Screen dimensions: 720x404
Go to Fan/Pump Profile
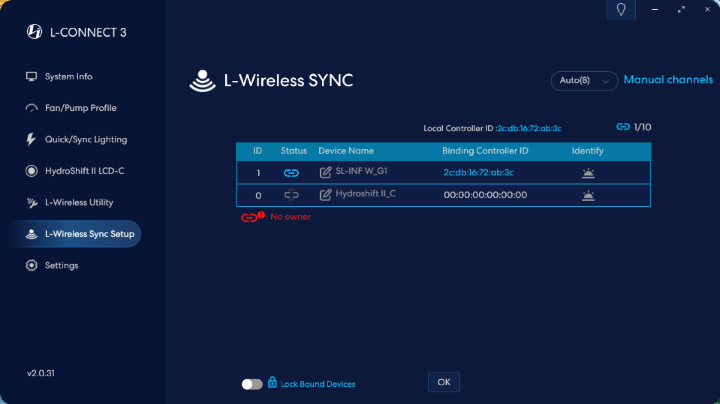pyautogui.click(x=80, y=108)
